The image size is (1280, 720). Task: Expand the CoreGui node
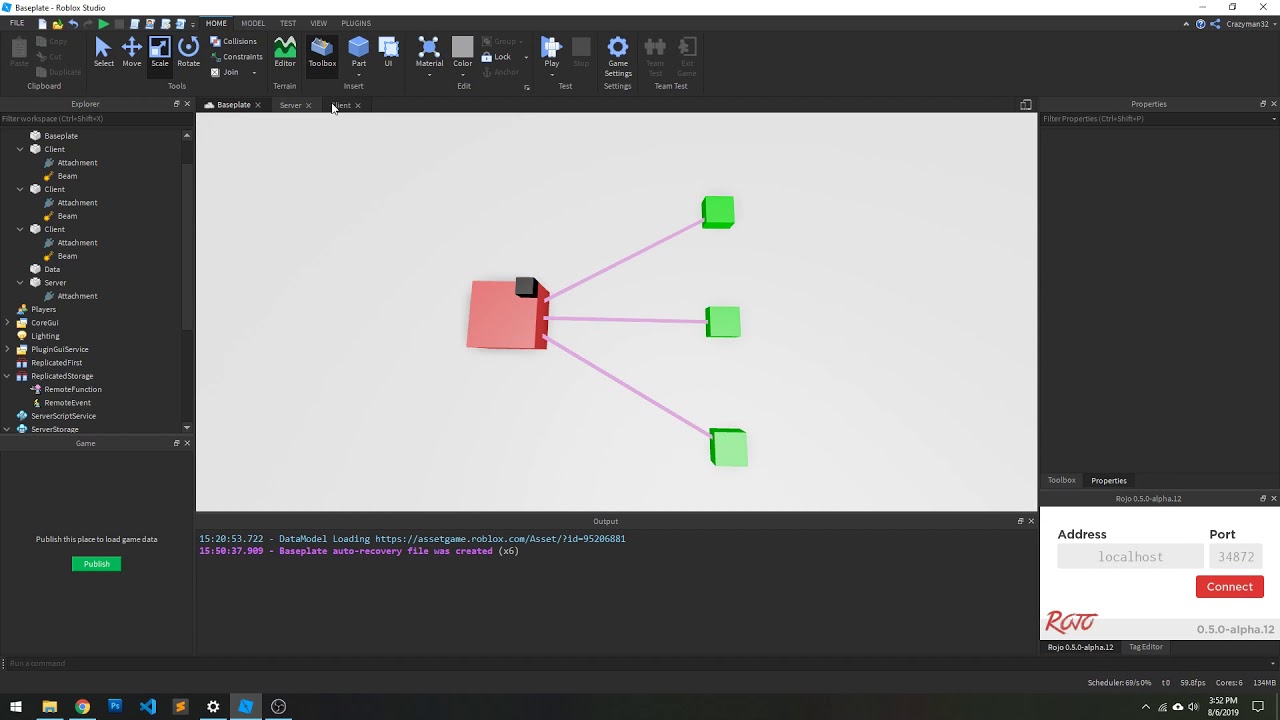point(7,323)
